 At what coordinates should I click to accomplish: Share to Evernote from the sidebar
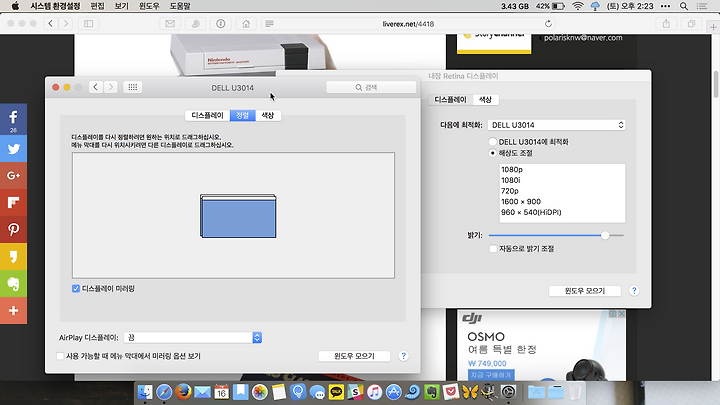[x=13, y=283]
